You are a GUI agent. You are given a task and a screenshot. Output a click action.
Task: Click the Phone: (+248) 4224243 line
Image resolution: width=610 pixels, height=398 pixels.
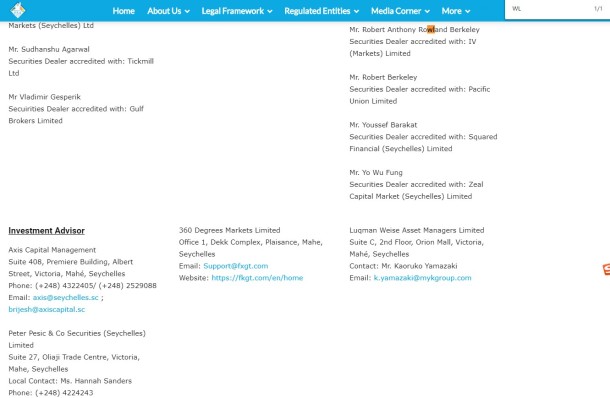point(51,393)
